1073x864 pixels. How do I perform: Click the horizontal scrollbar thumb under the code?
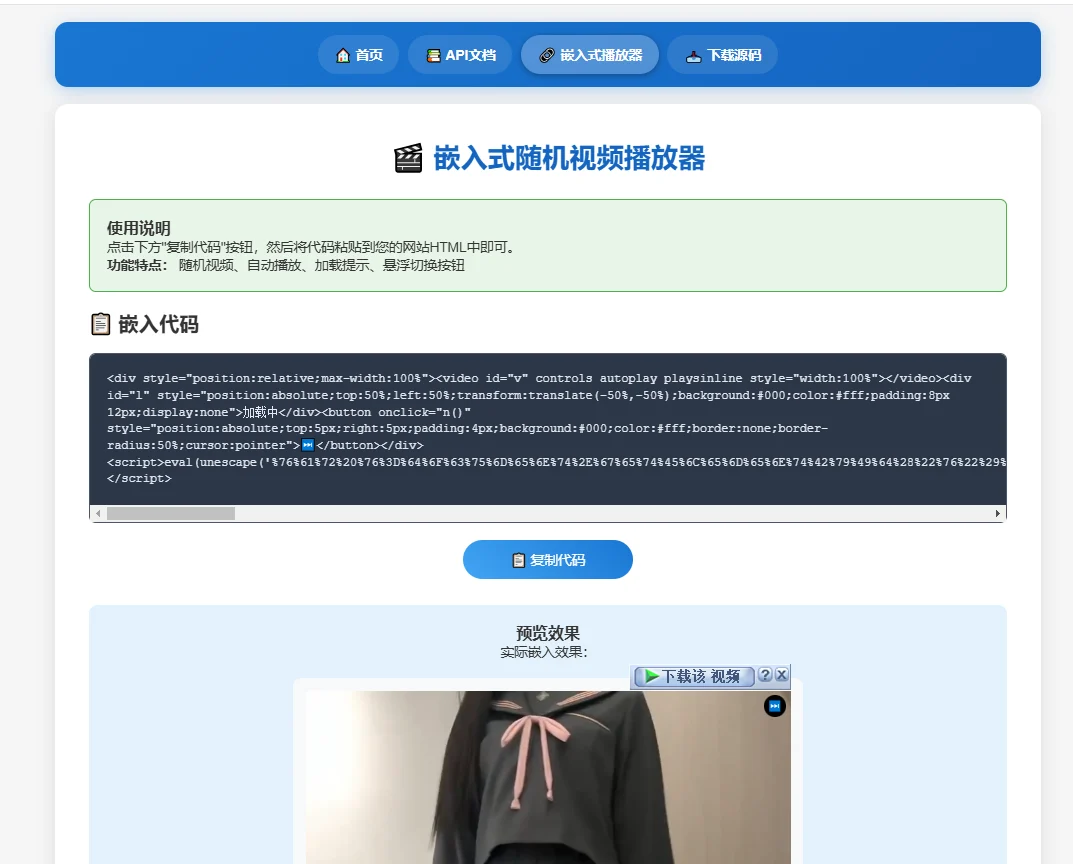(170, 513)
